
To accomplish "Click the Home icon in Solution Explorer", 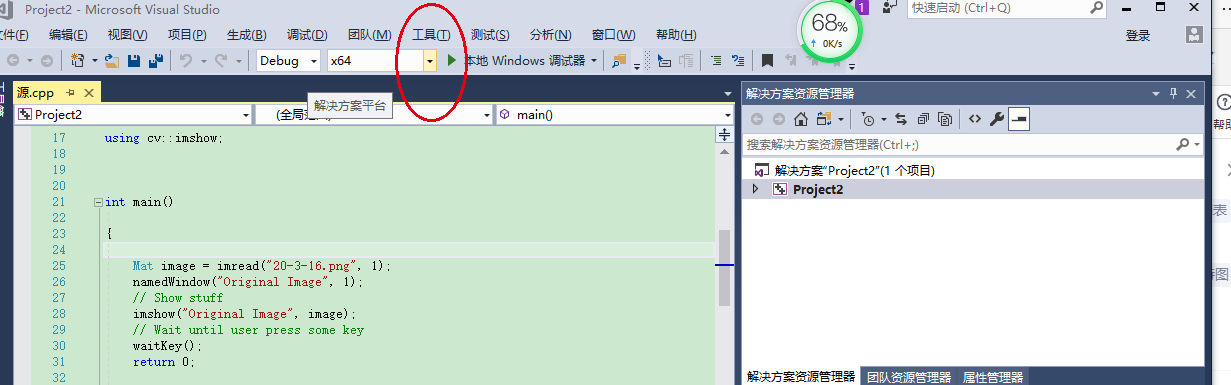I will [x=801, y=119].
